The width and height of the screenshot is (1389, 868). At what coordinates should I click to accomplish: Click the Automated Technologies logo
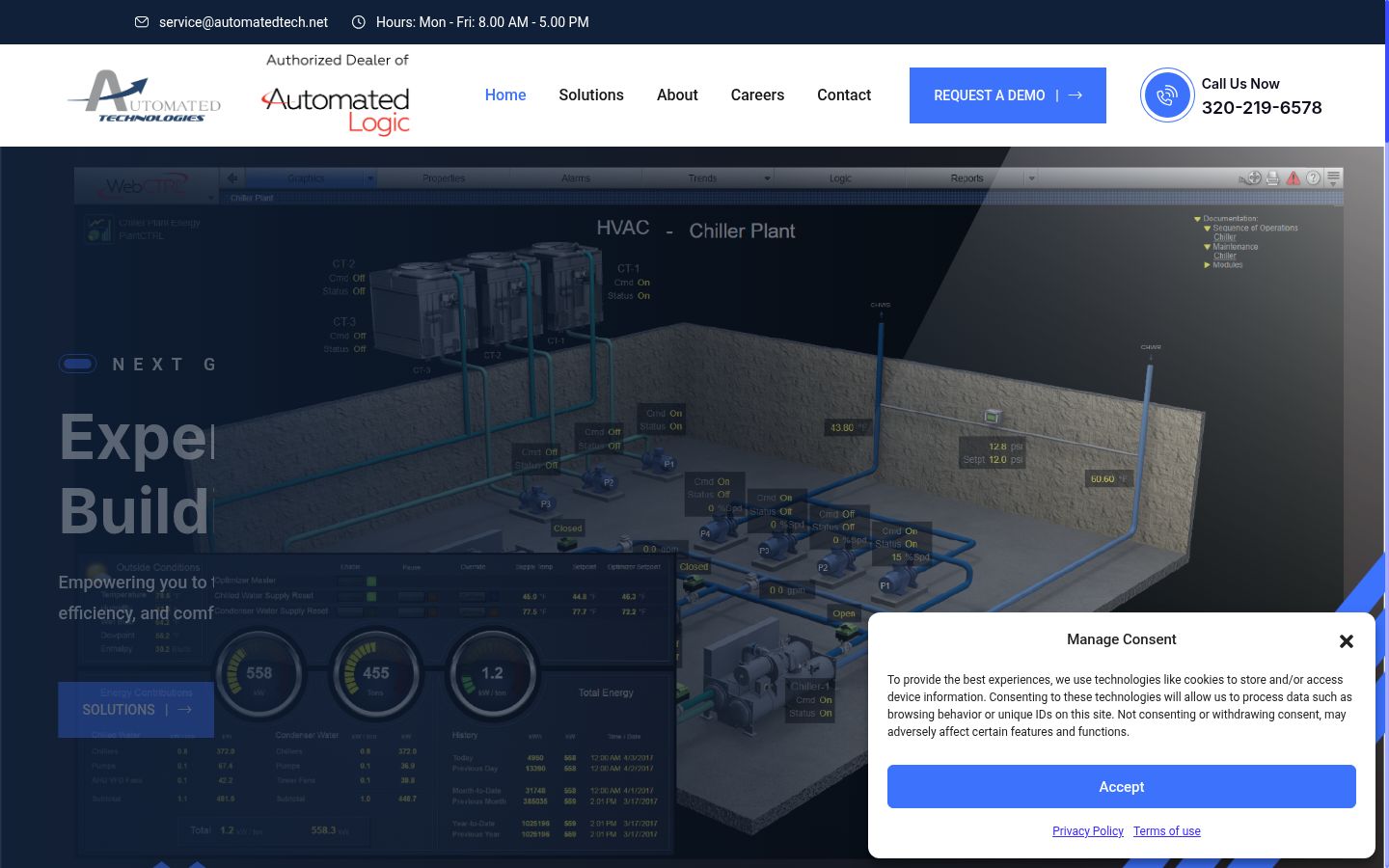pyautogui.click(x=145, y=95)
